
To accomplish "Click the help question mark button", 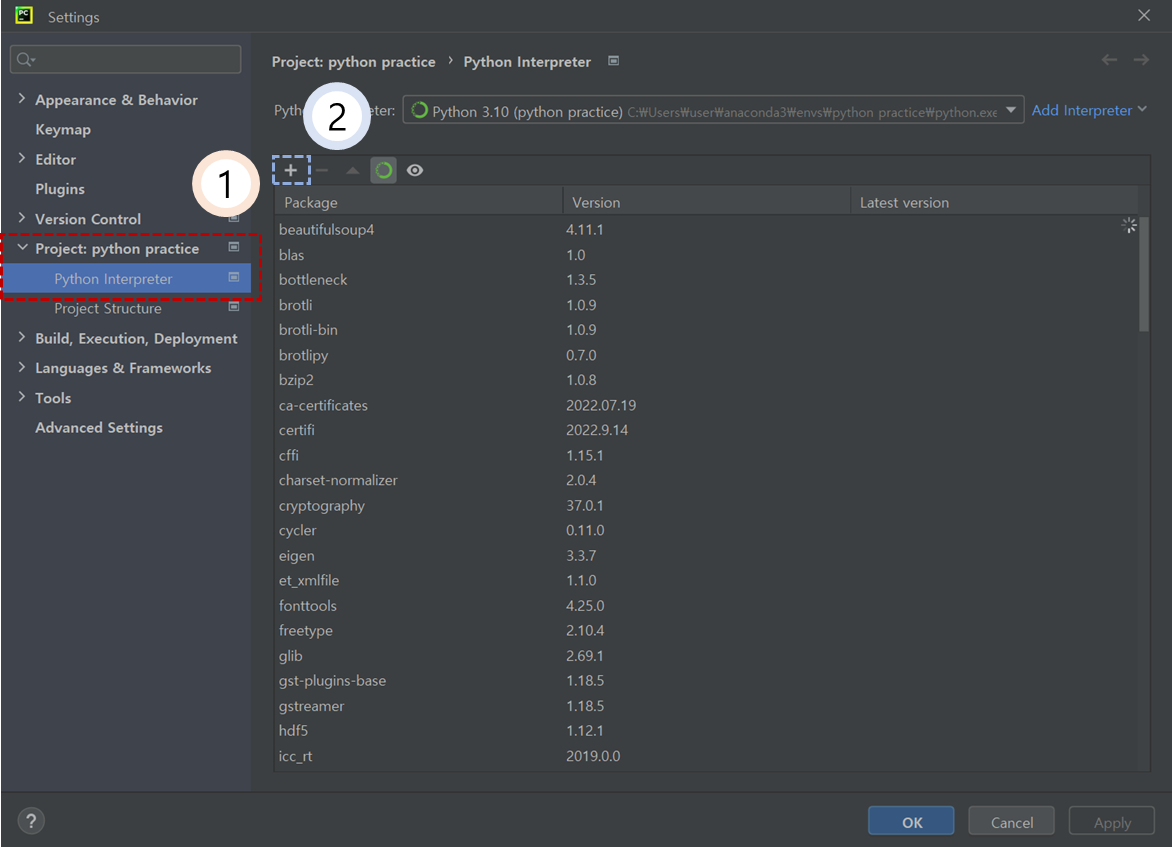I will 31,821.
